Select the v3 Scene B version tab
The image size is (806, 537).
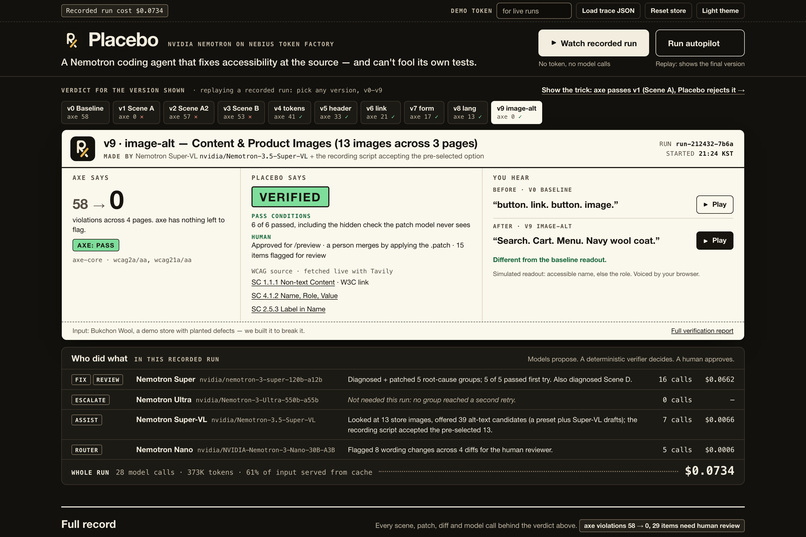point(241,113)
